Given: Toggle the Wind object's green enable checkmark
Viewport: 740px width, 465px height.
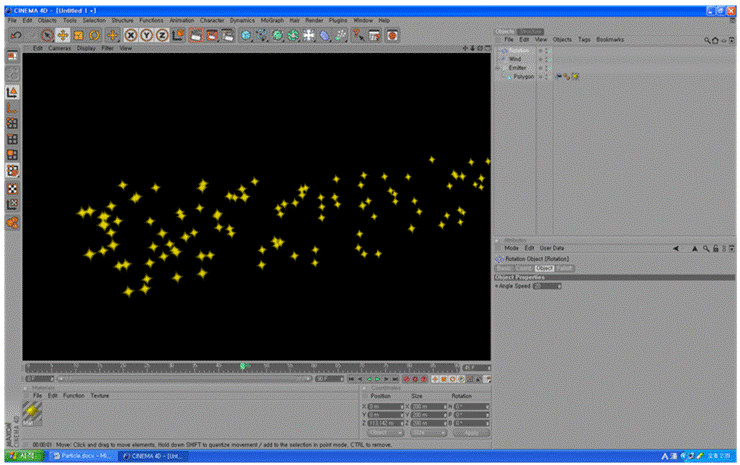Looking at the screenshot, I should pyautogui.click(x=550, y=59).
